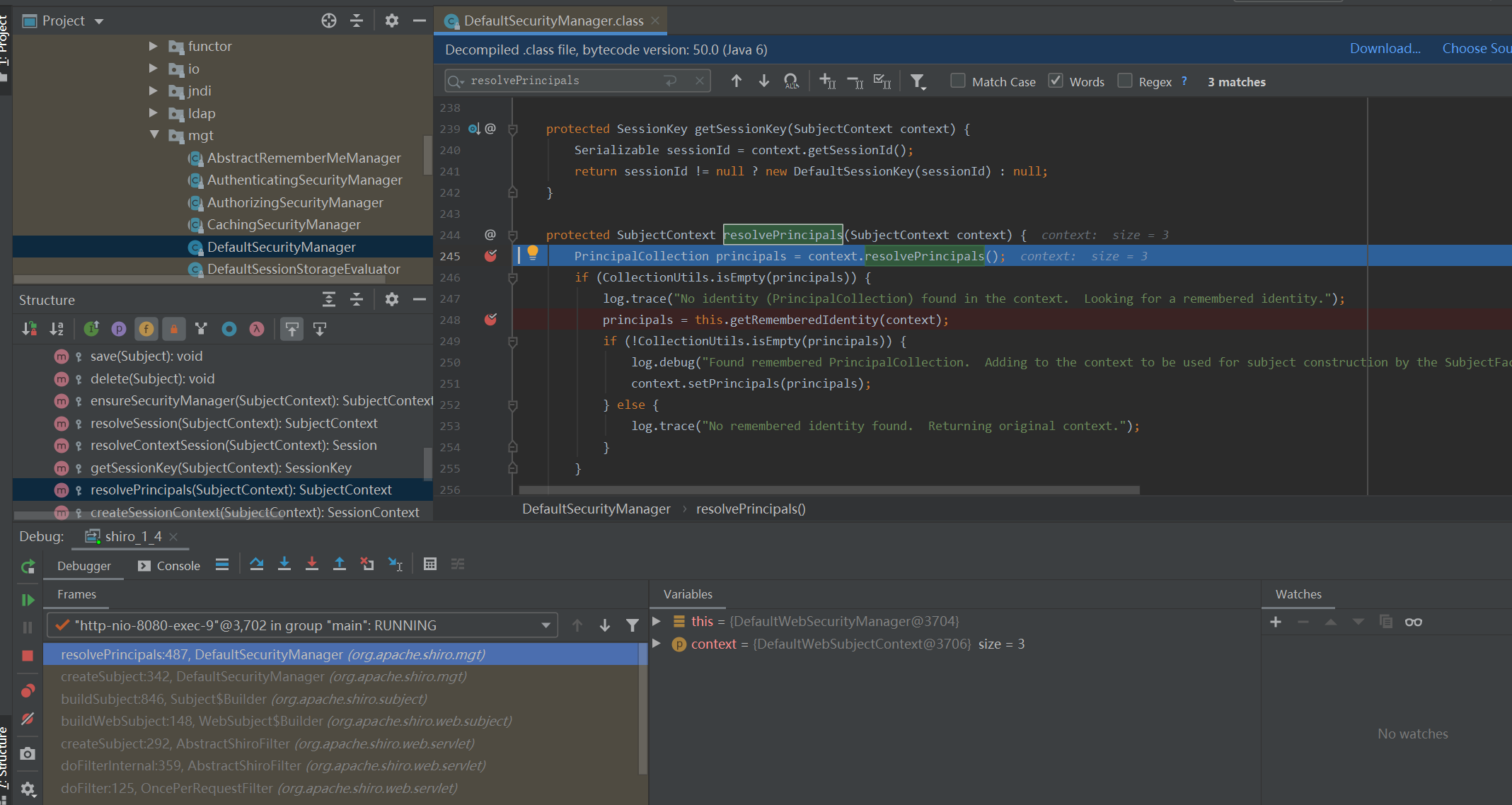Click the Project tree vertical scrollbar
The width and height of the screenshot is (1512, 805).
click(x=427, y=155)
